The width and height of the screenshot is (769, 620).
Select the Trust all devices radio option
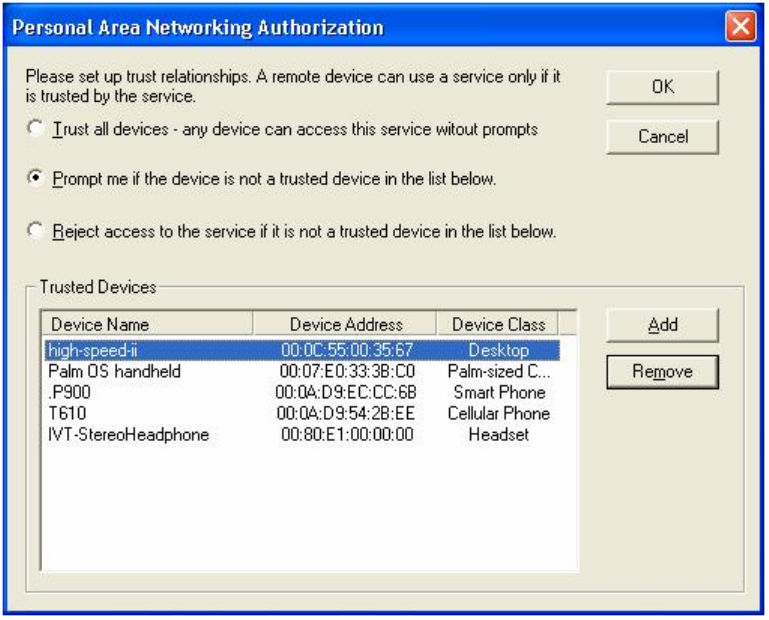[37, 129]
